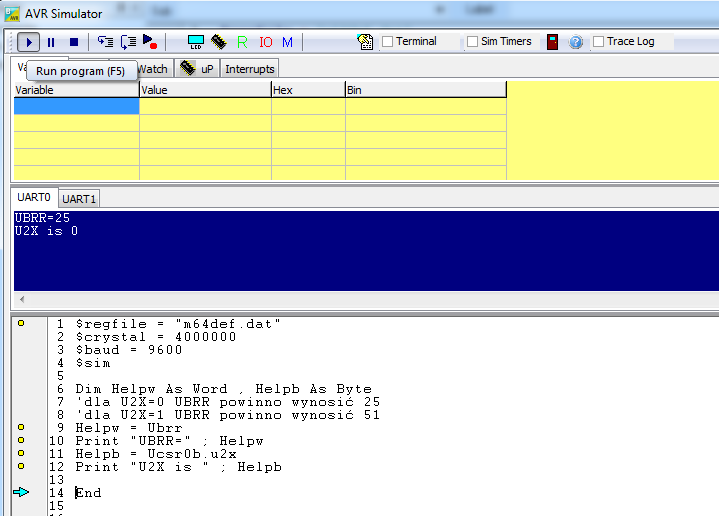Select the UART1 tab

click(79, 199)
